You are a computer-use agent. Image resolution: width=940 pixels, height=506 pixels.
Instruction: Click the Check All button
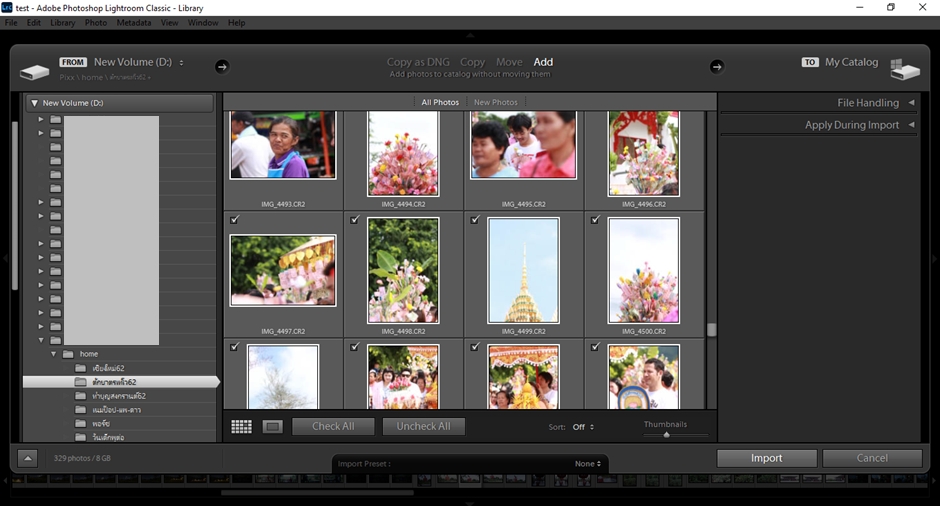pyautogui.click(x=333, y=426)
